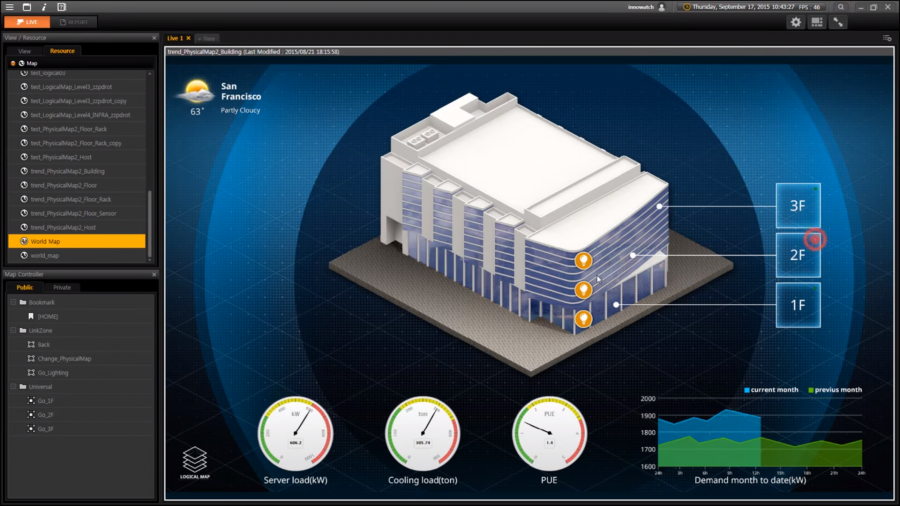The image size is (900, 506).
Task: Open the hamburger main menu
Action: pyautogui.click(x=9, y=7)
